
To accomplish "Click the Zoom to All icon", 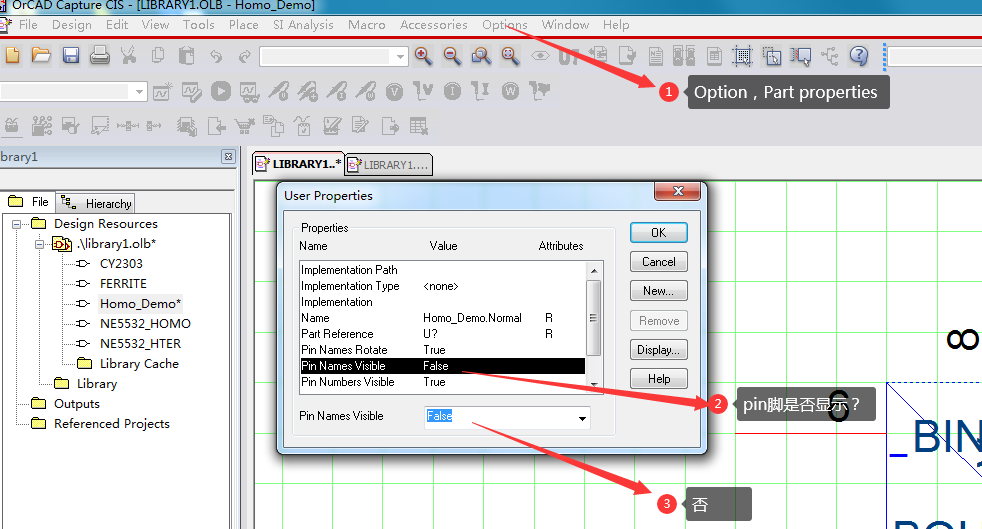I will coord(510,56).
